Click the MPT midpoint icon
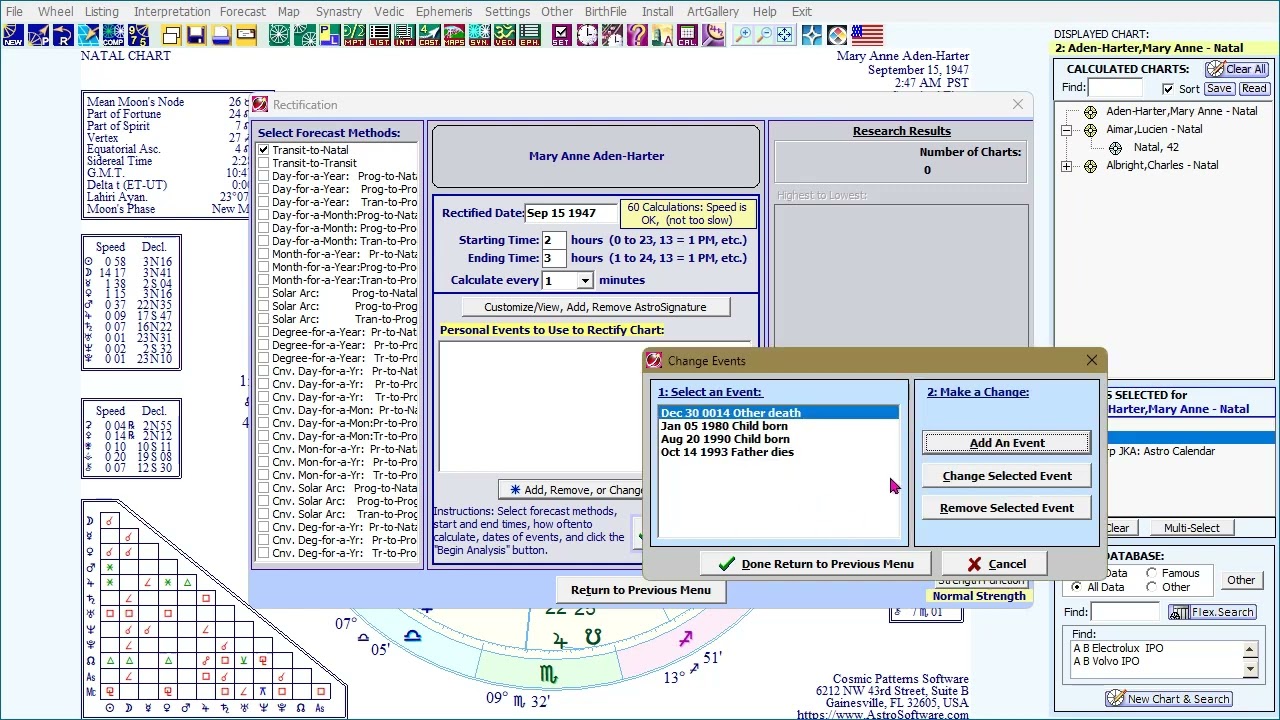The image size is (1280, 720). (x=354, y=36)
